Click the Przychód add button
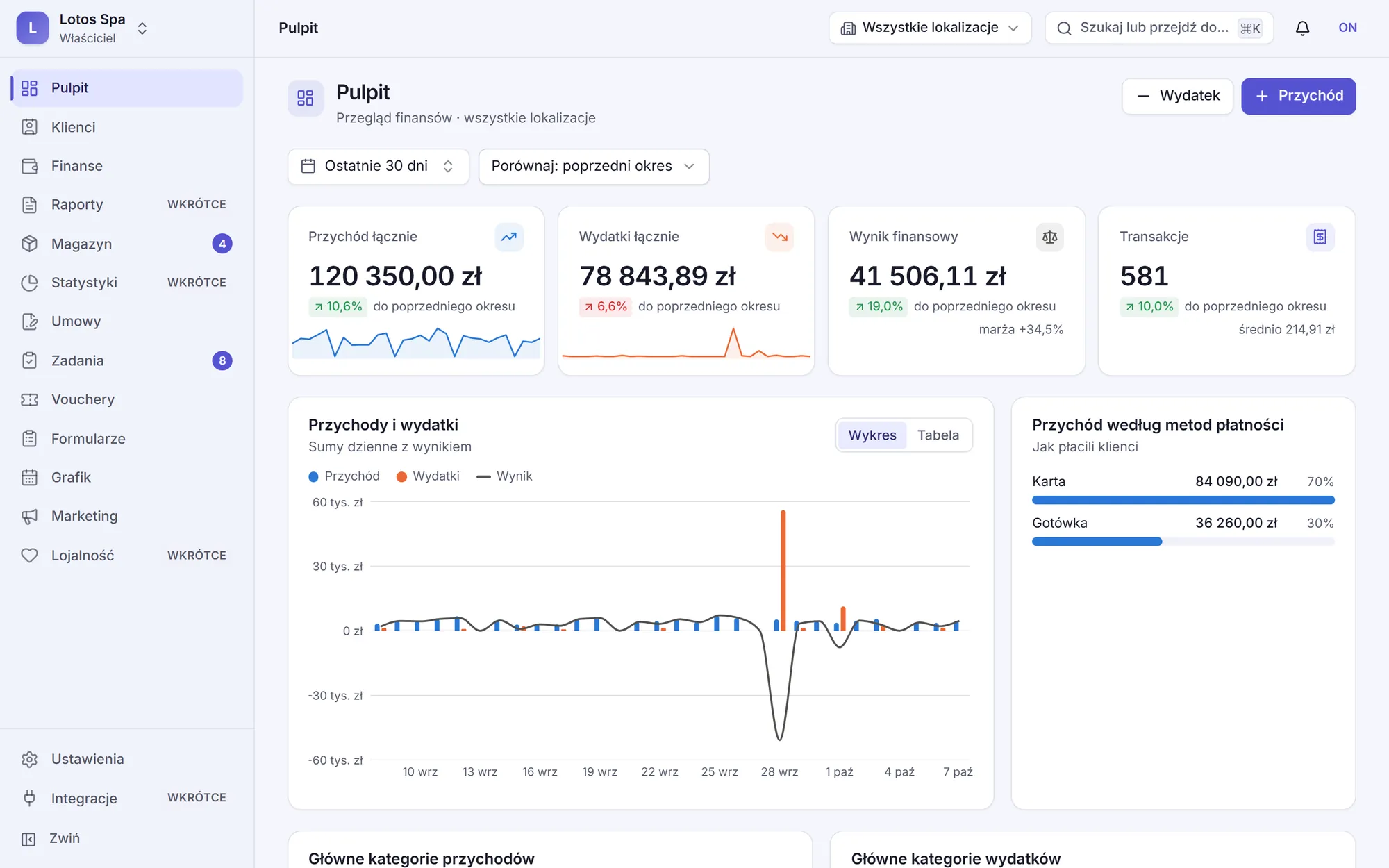 (x=1299, y=96)
